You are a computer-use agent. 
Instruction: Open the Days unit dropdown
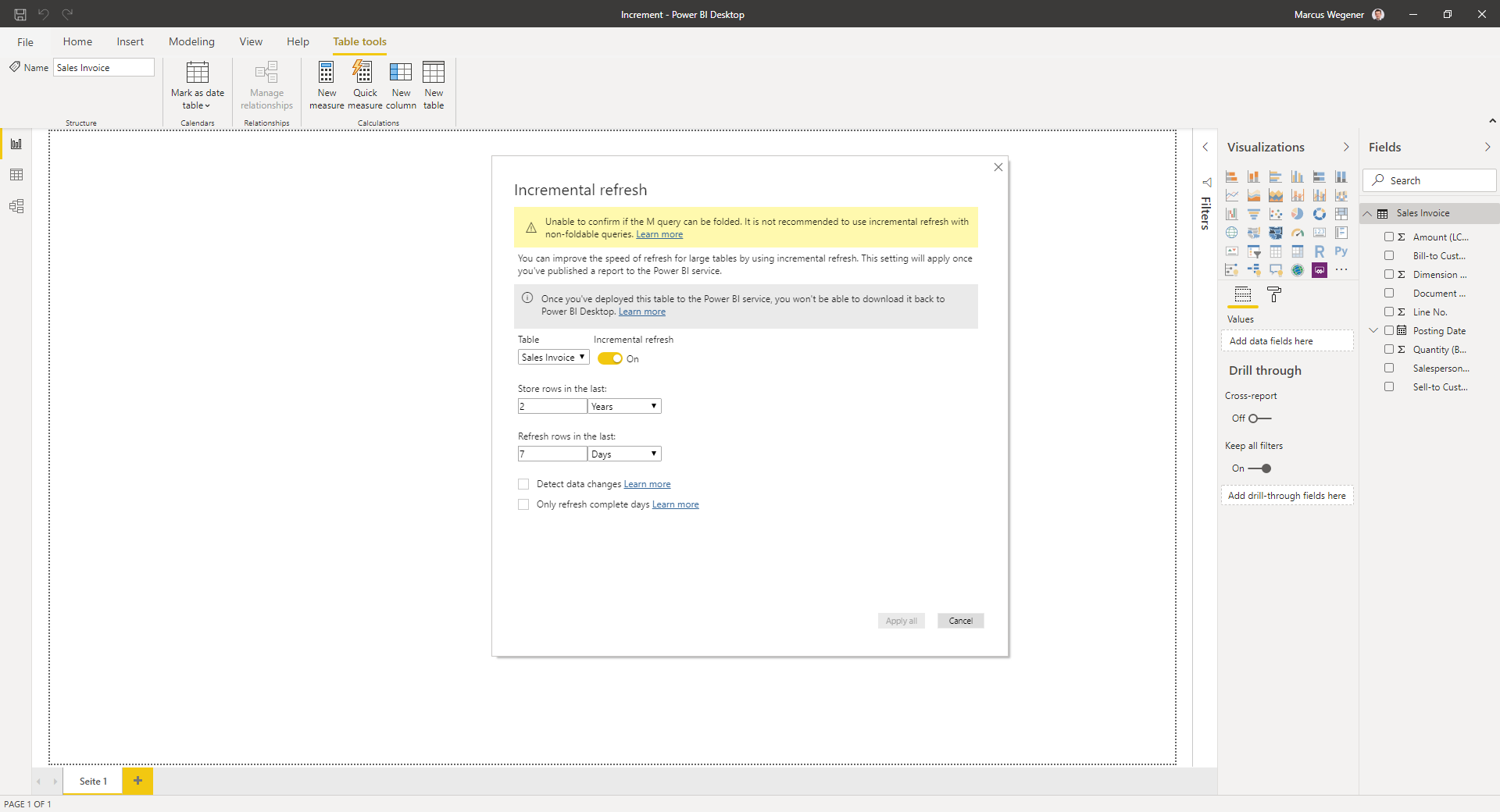click(624, 454)
